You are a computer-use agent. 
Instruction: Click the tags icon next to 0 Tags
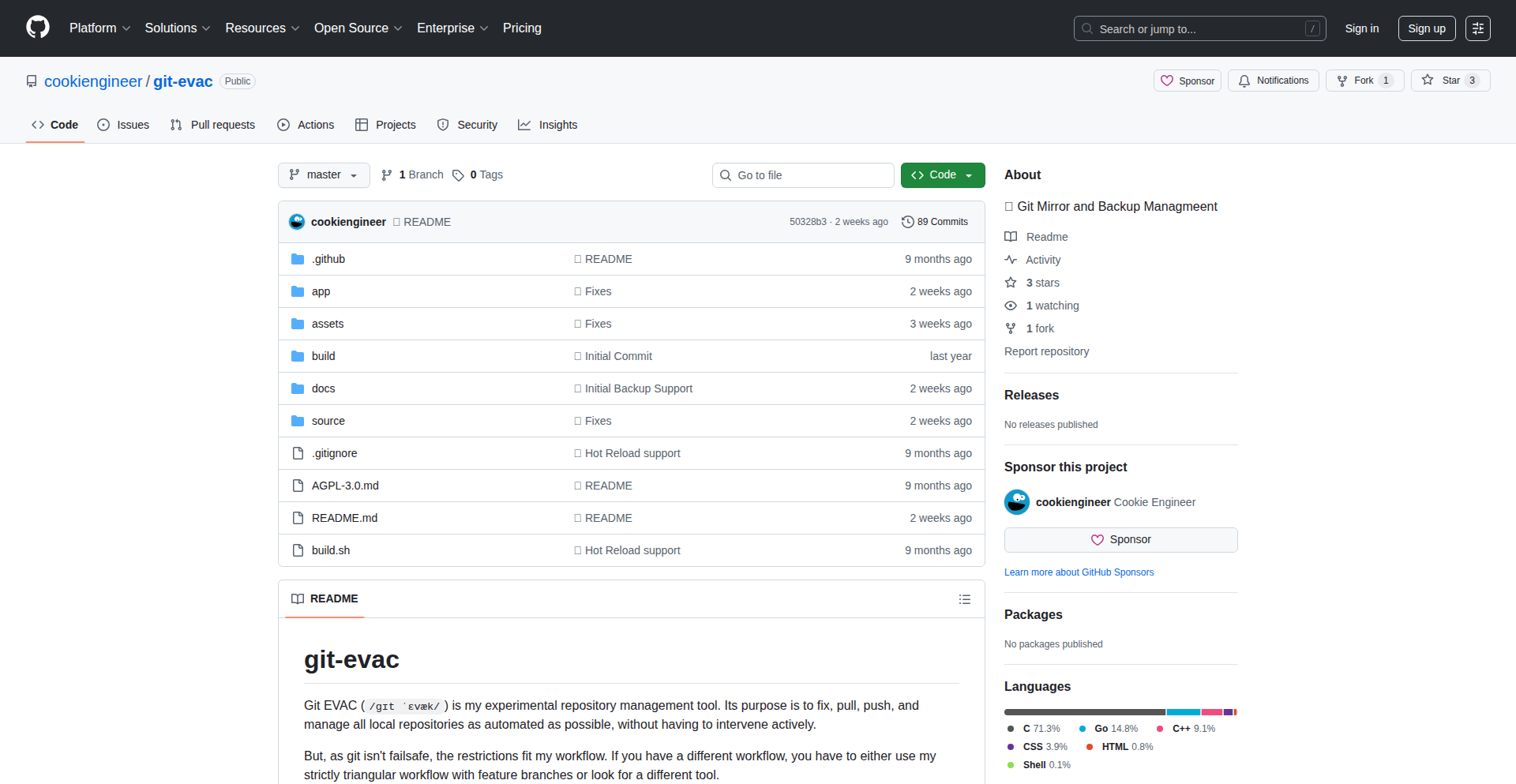point(458,175)
